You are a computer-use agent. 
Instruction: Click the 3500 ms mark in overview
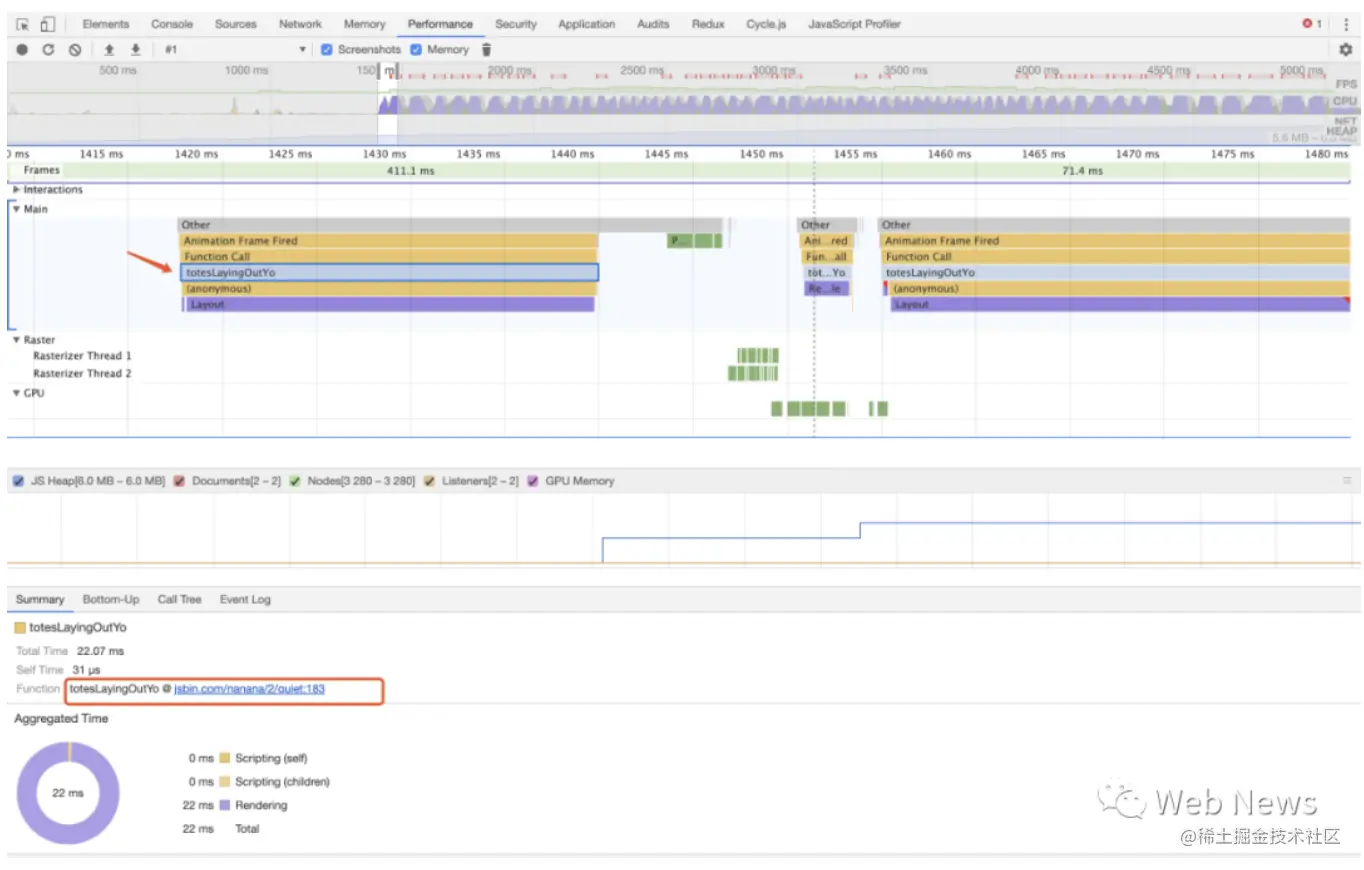[x=906, y=70]
